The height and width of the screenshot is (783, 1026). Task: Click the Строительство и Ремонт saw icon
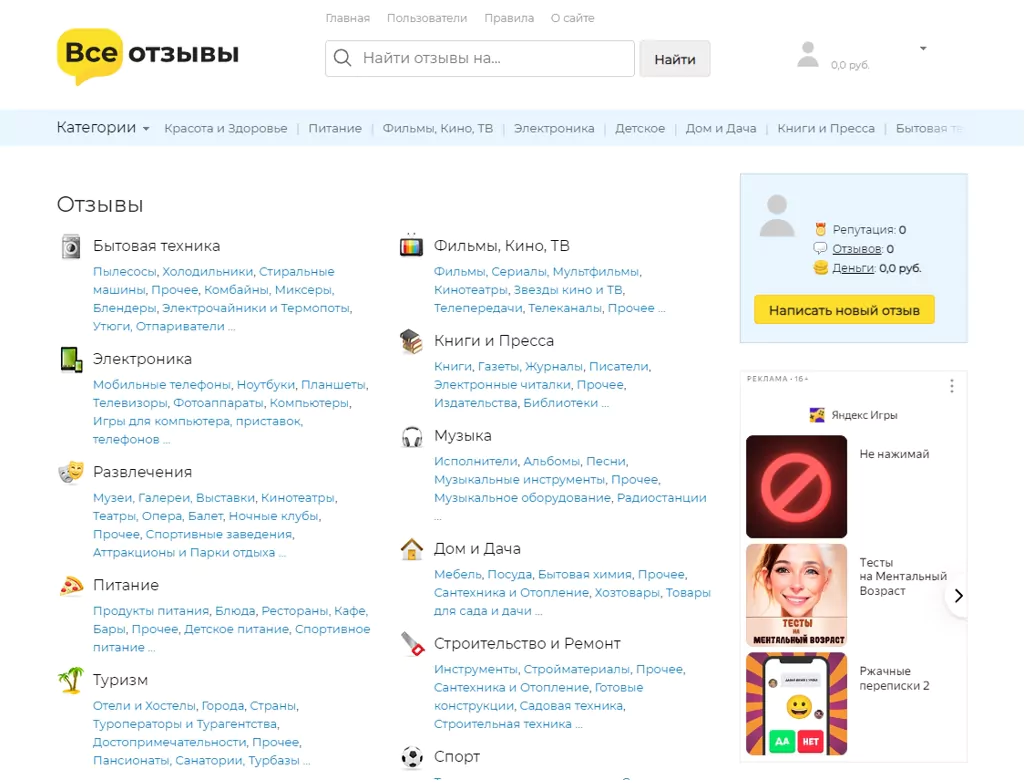coord(412,644)
